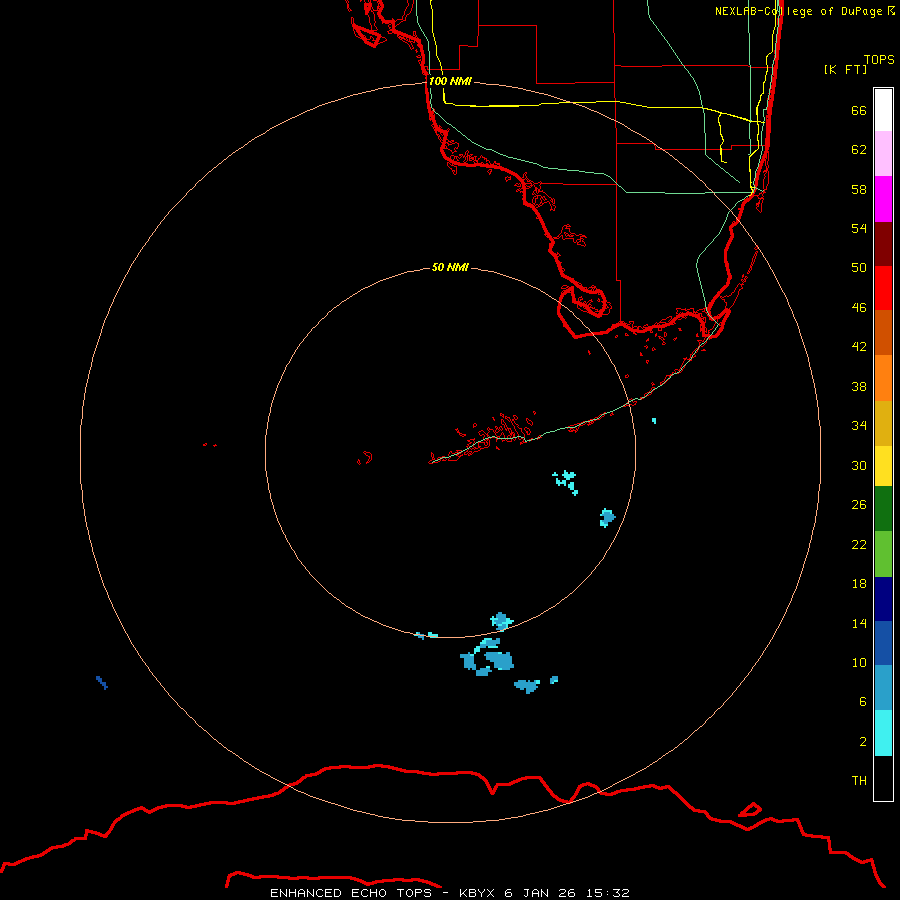Click the bright orange legend swatch

883,378
